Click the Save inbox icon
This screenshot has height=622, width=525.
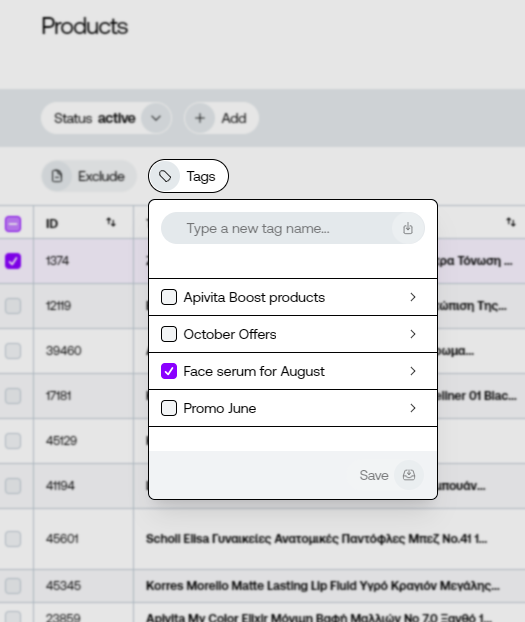click(x=409, y=475)
